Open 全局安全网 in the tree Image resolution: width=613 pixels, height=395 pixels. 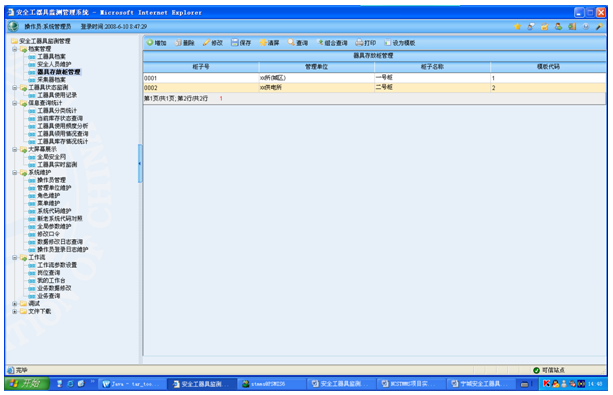[51, 157]
